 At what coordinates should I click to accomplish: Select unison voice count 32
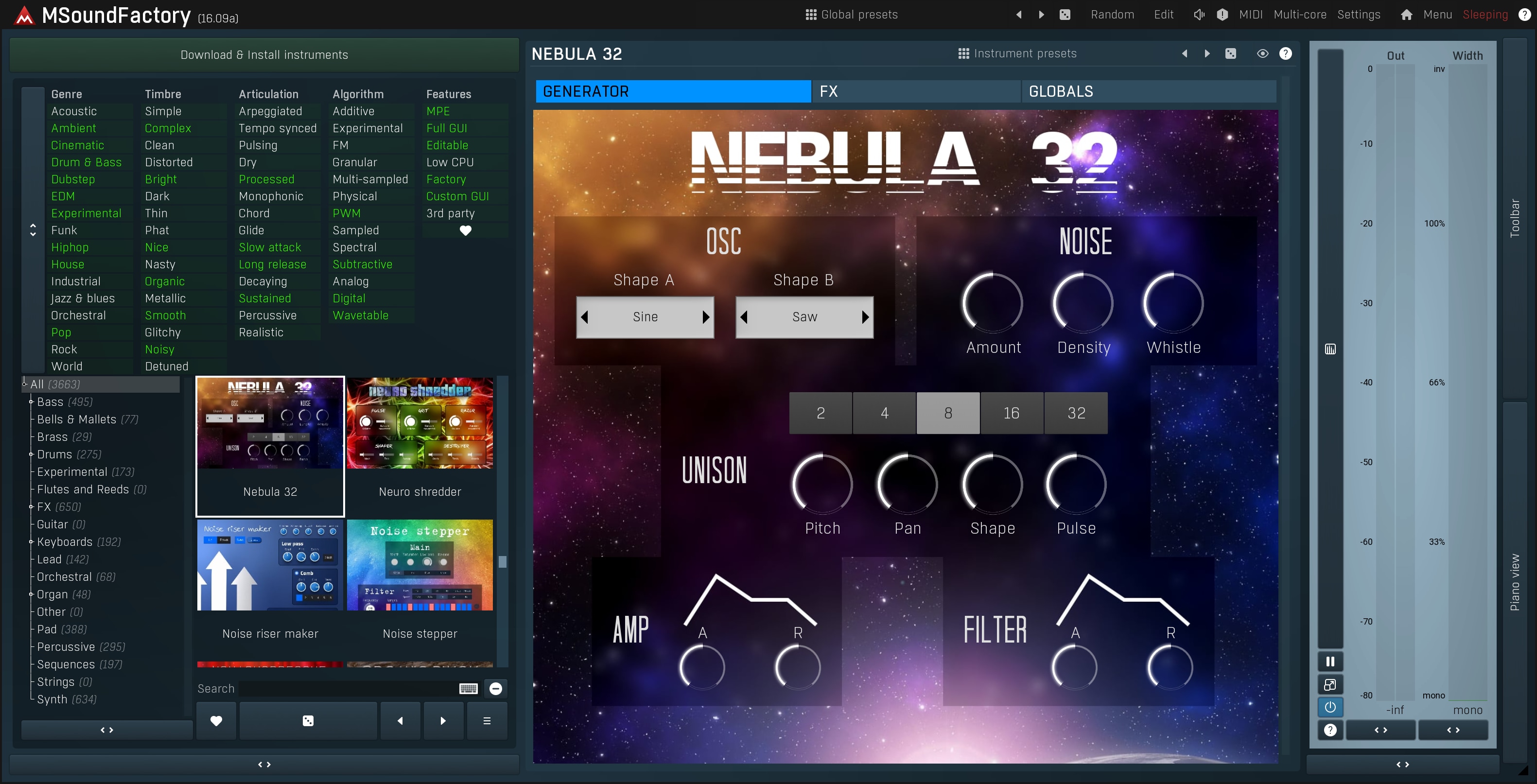point(1076,413)
